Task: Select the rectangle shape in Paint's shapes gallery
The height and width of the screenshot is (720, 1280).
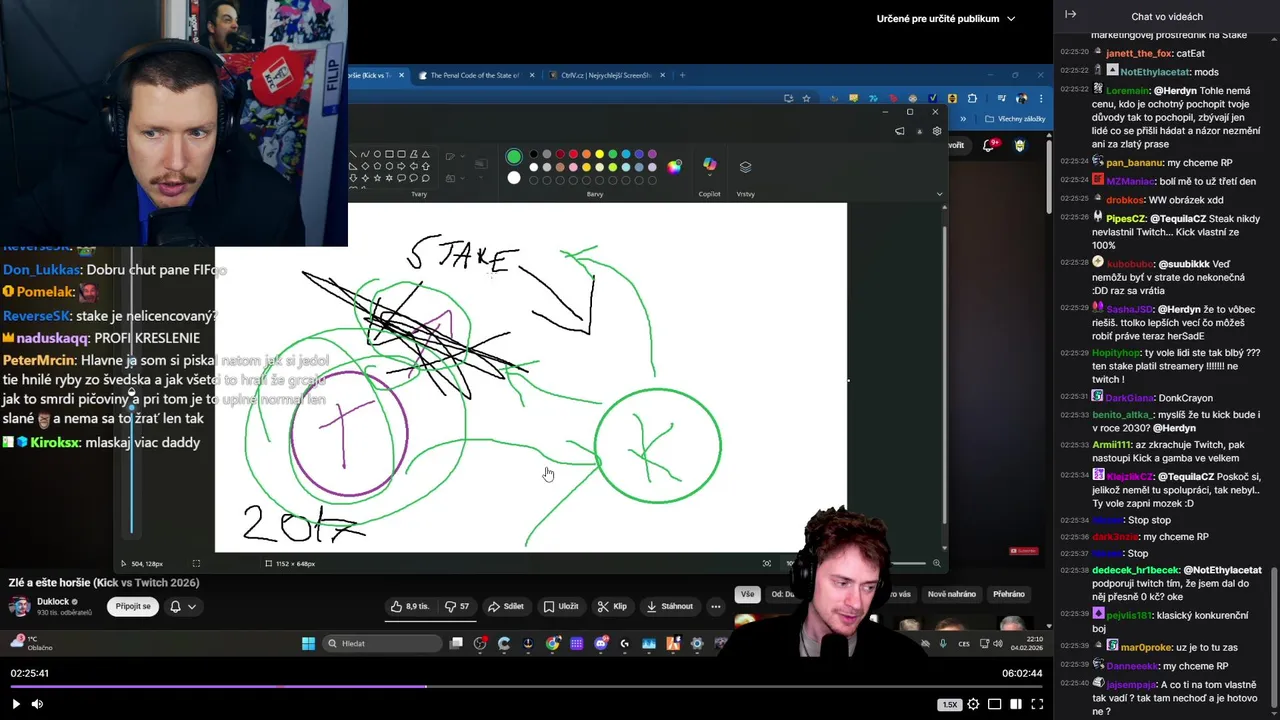Action: point(389,154)
